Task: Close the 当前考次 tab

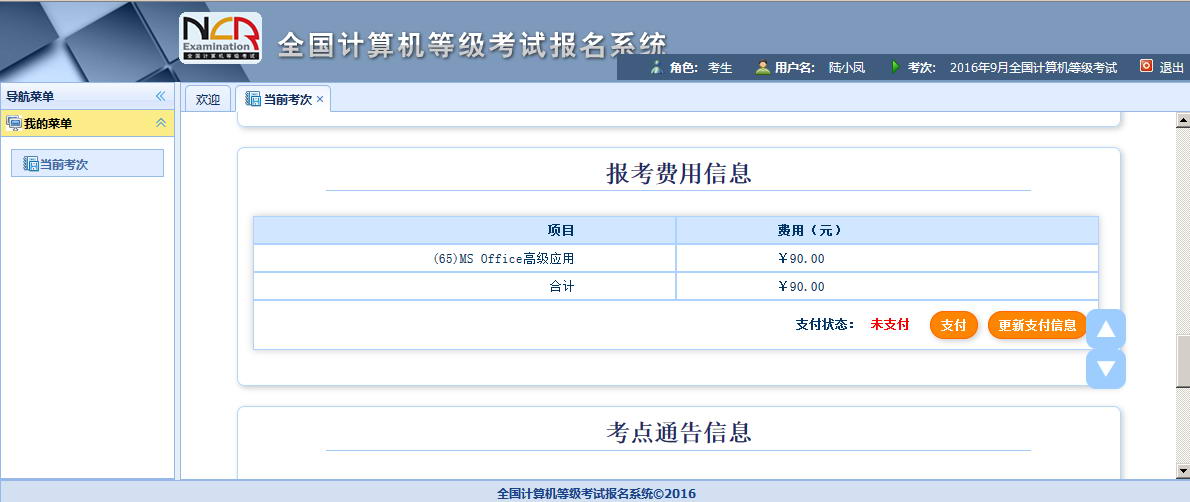Action: 320,99
